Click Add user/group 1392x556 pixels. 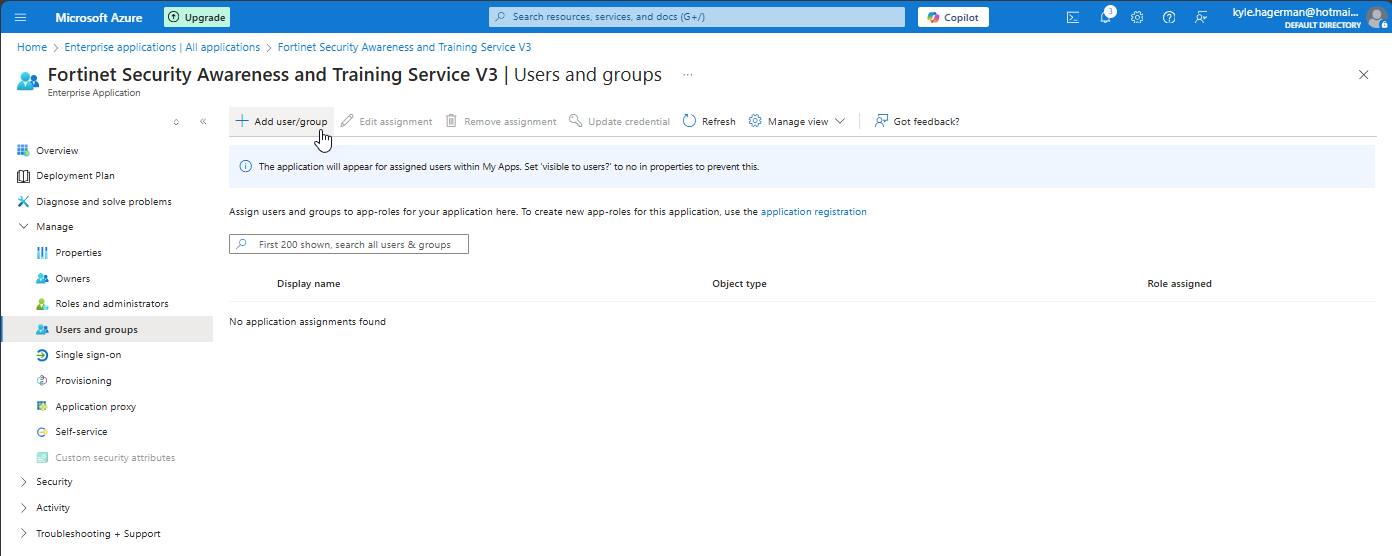pos(281,121)
